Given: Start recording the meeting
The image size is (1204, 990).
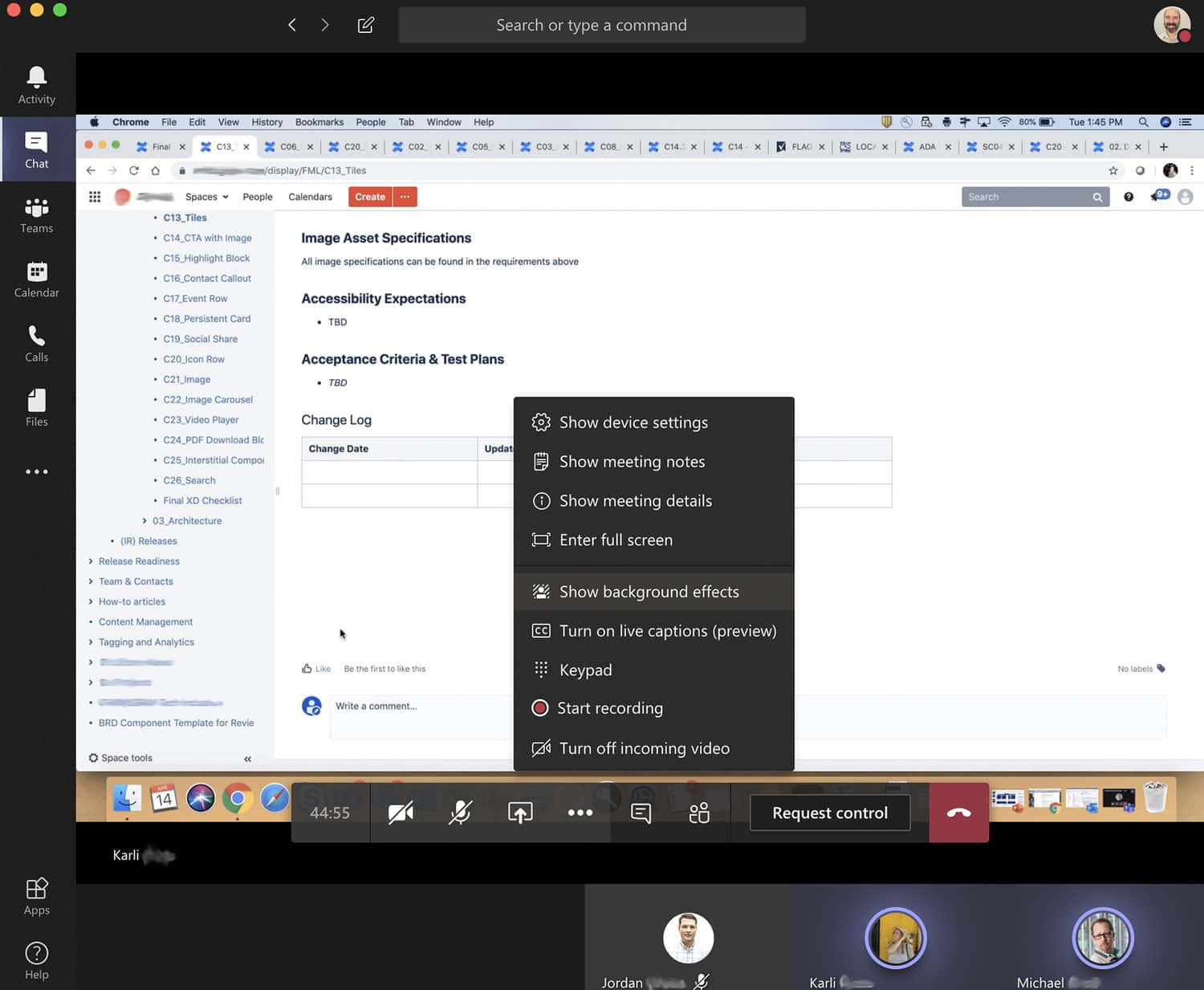Looking at the screenshot, I should [653, 708].
